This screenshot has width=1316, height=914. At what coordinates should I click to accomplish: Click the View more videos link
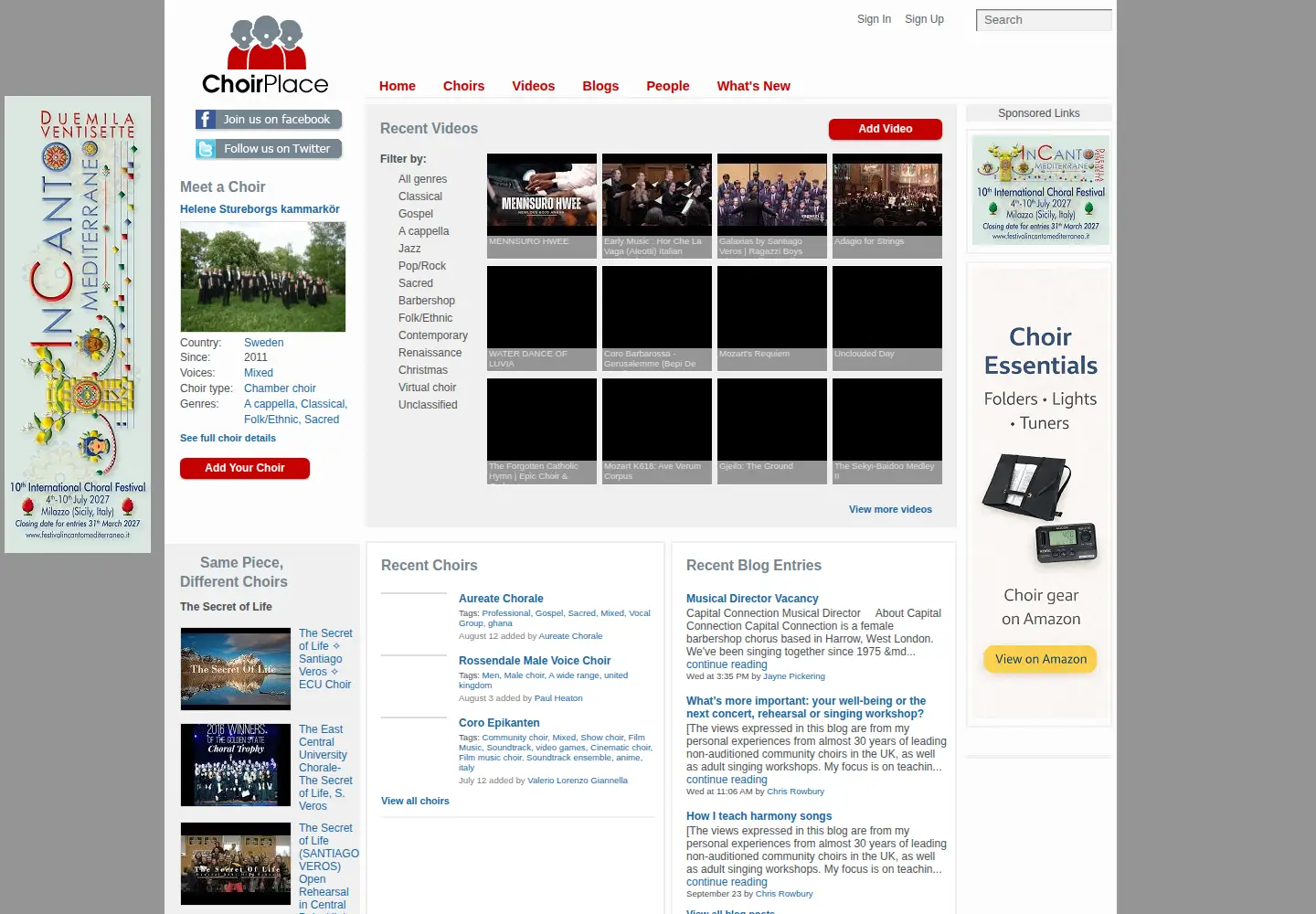pos(890,510)
